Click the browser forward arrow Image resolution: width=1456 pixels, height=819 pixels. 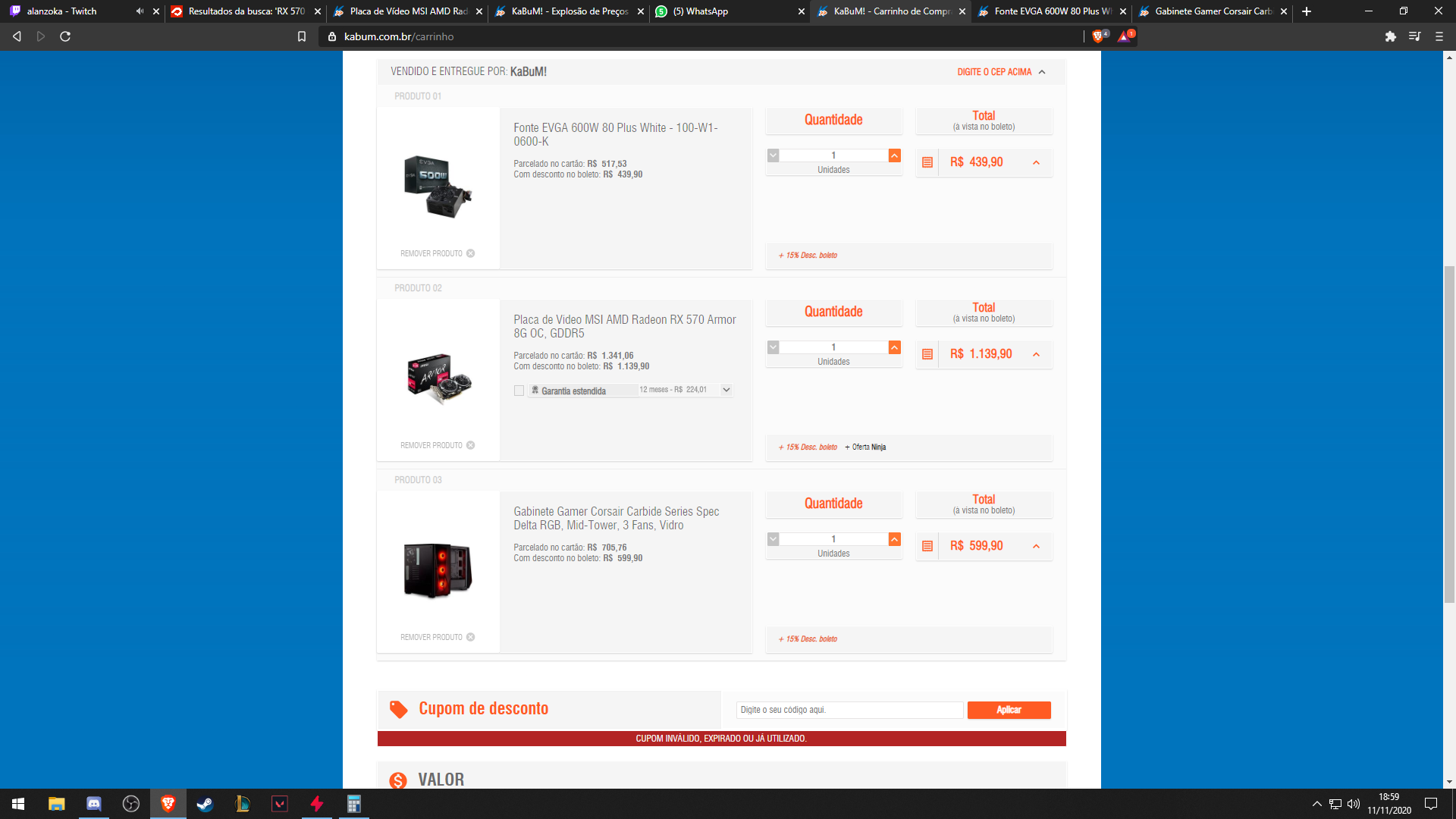41,36
